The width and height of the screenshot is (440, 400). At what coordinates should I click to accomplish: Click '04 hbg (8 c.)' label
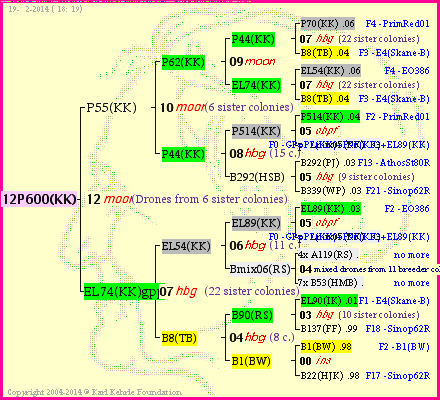tap(262, 337)
